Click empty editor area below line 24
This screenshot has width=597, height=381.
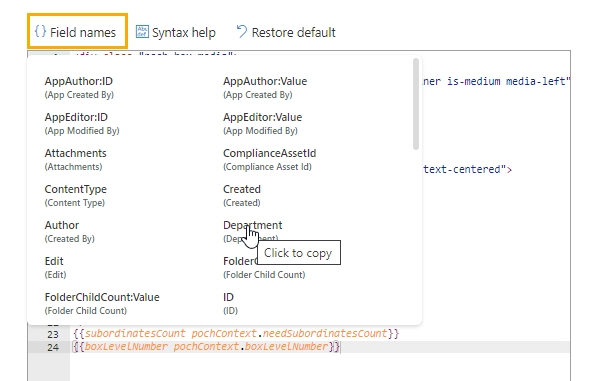click(320, 367)
